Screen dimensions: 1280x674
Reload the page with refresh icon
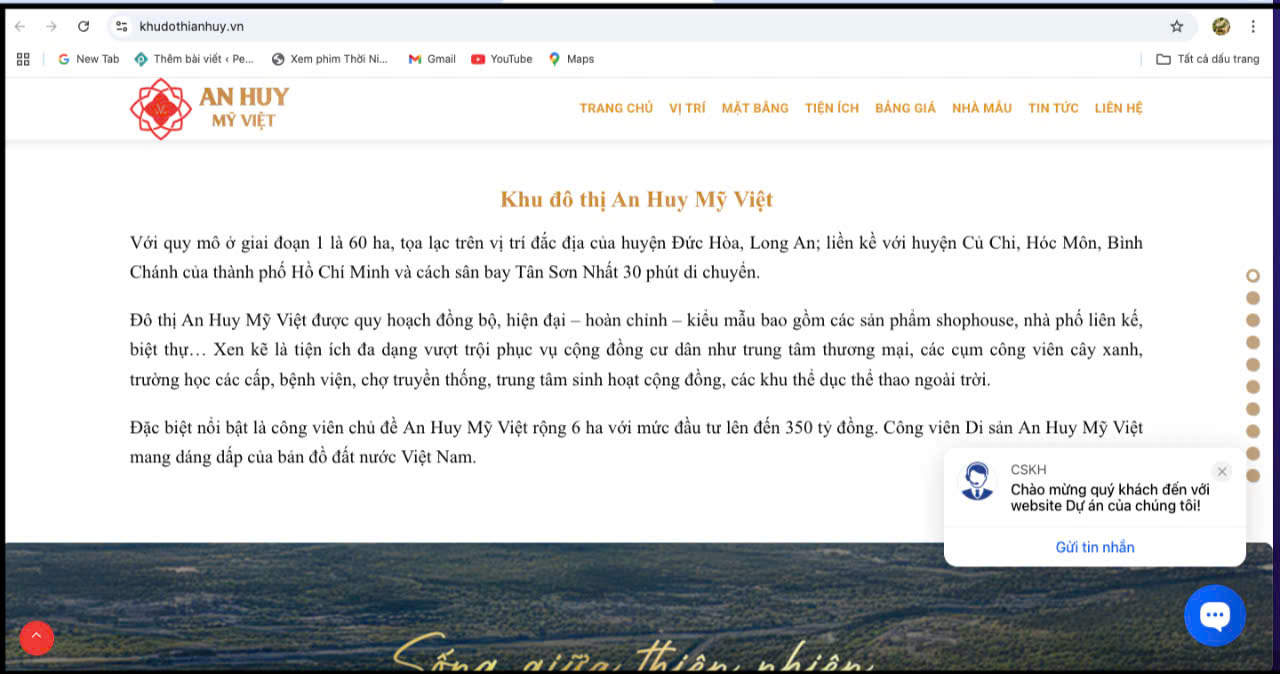coord(83,26)
